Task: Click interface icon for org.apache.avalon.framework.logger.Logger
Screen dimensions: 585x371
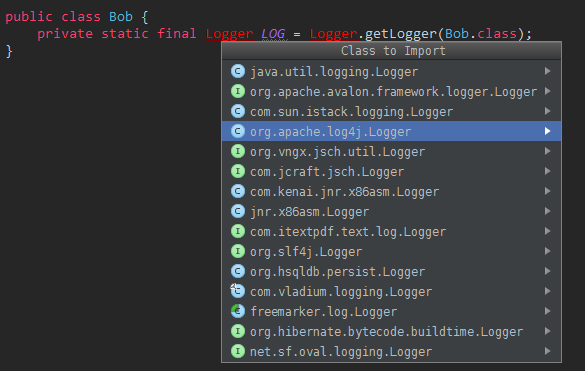Action: click(238, 91)
